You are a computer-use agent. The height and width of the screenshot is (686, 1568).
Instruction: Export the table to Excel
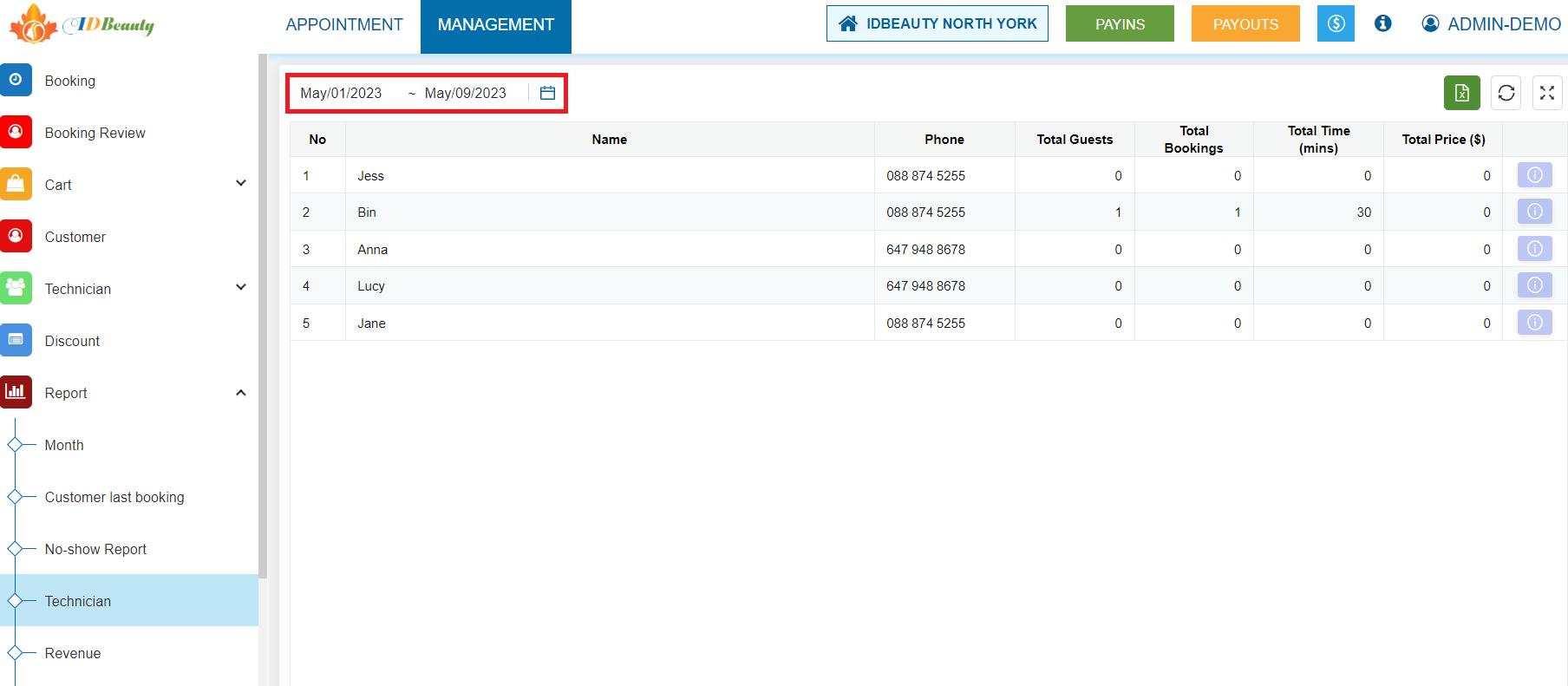1462,93
